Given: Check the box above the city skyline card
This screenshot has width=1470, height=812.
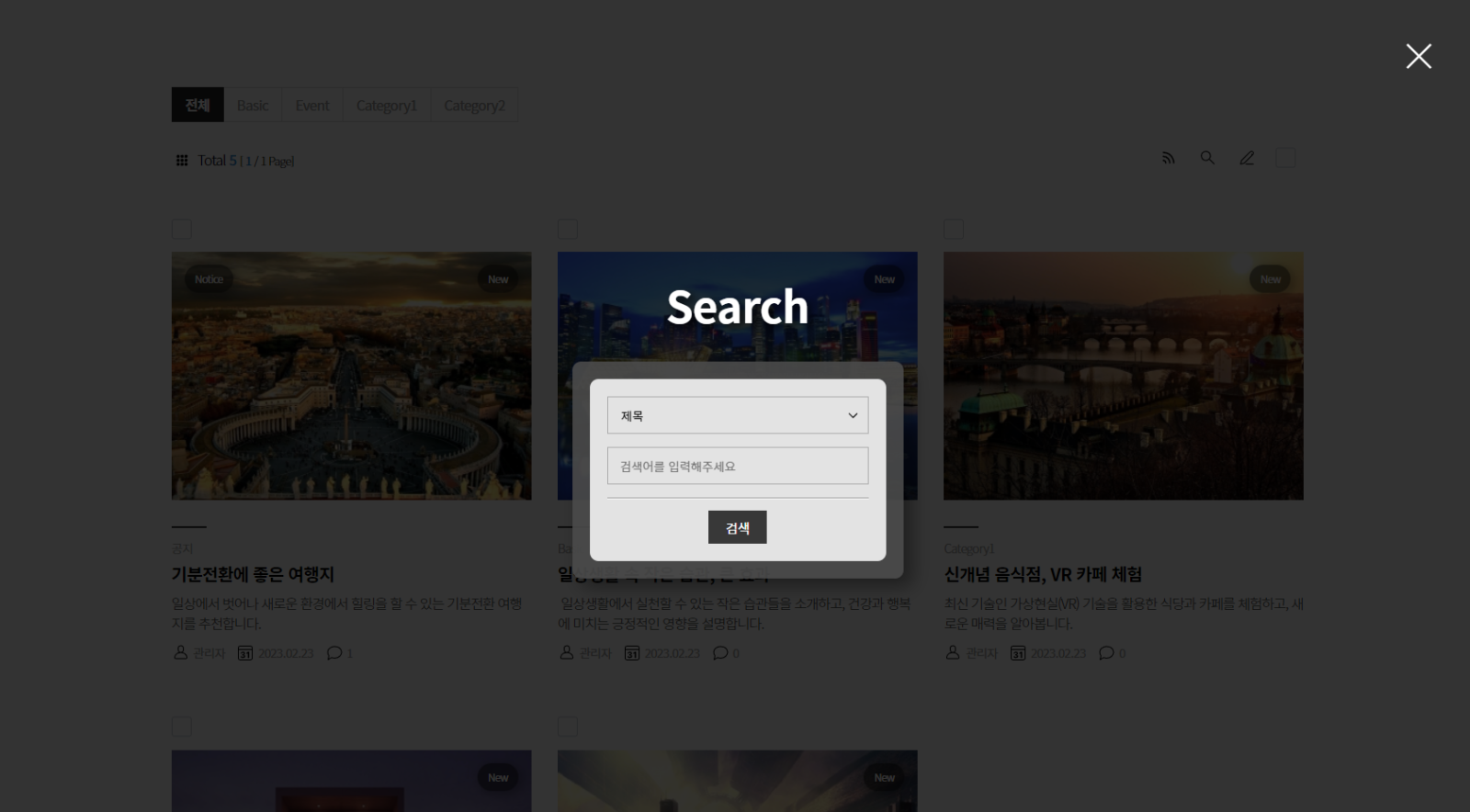Looking at the screenshot, I should coord(568,229).
